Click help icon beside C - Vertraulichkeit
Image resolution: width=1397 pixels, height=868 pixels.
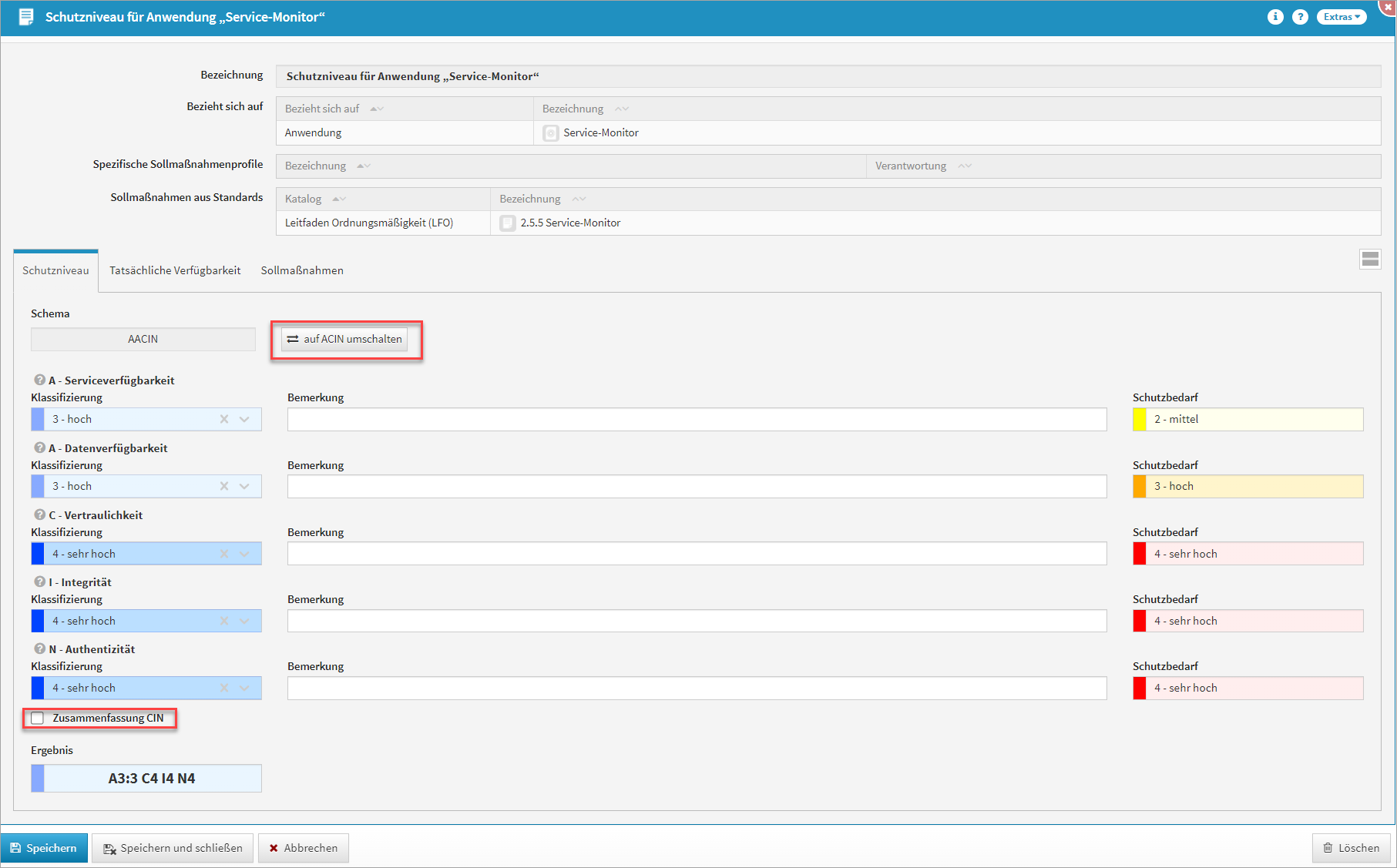pyautogui.click(x=39, y=514)
